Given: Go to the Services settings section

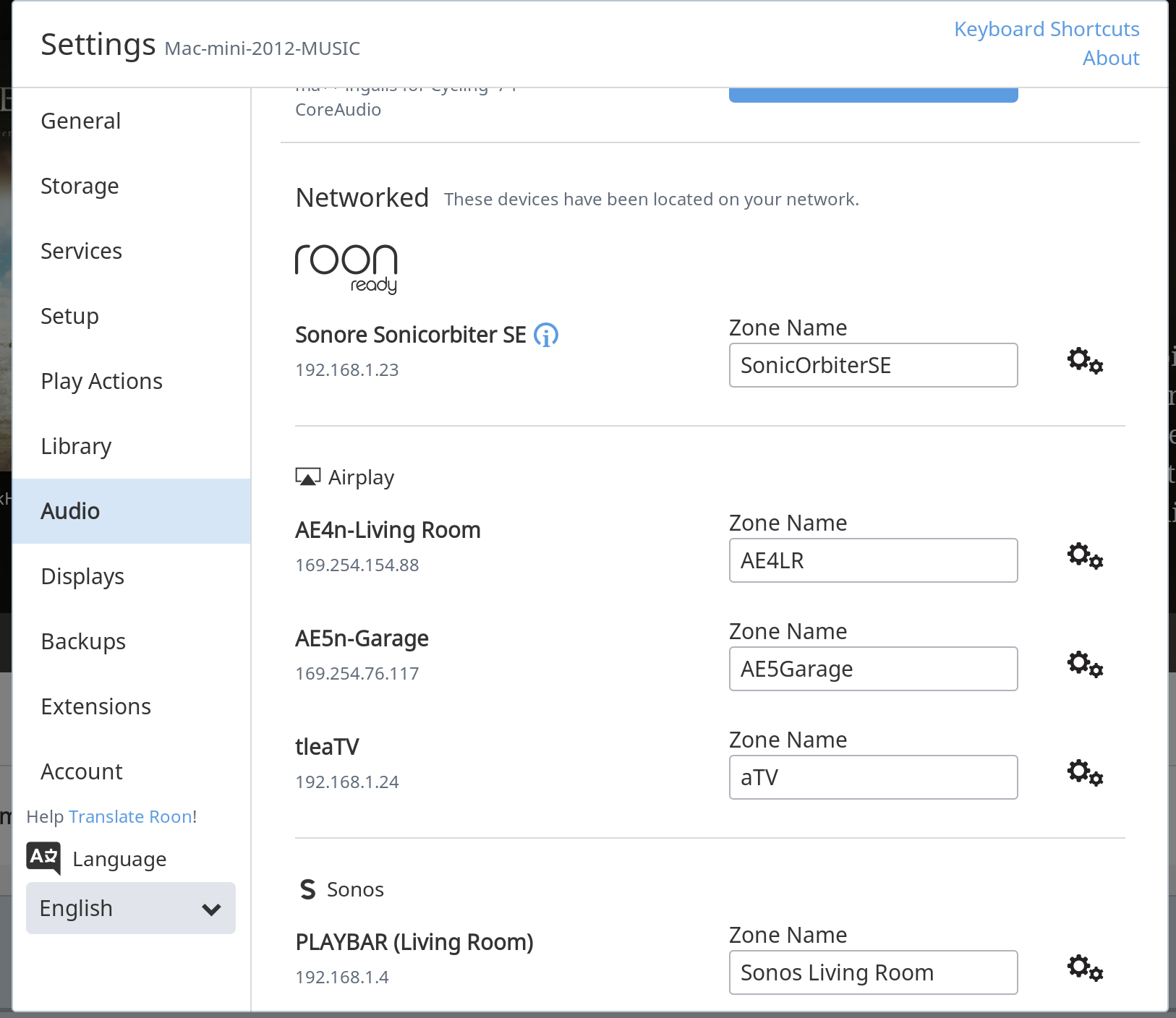Looking at the screenshot, I should tap(81, 251).
